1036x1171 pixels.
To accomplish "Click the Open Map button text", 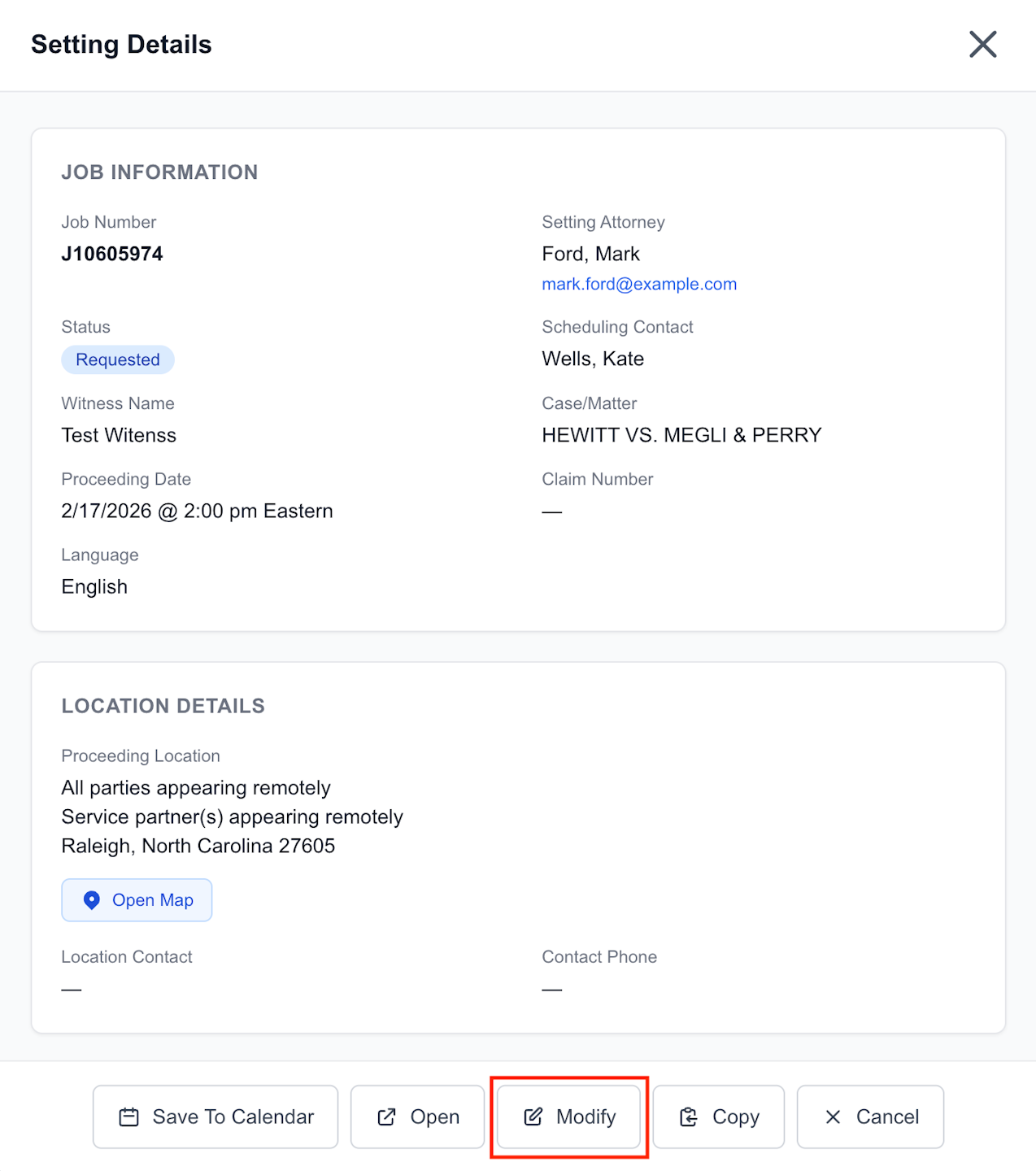I will (153, 900).
